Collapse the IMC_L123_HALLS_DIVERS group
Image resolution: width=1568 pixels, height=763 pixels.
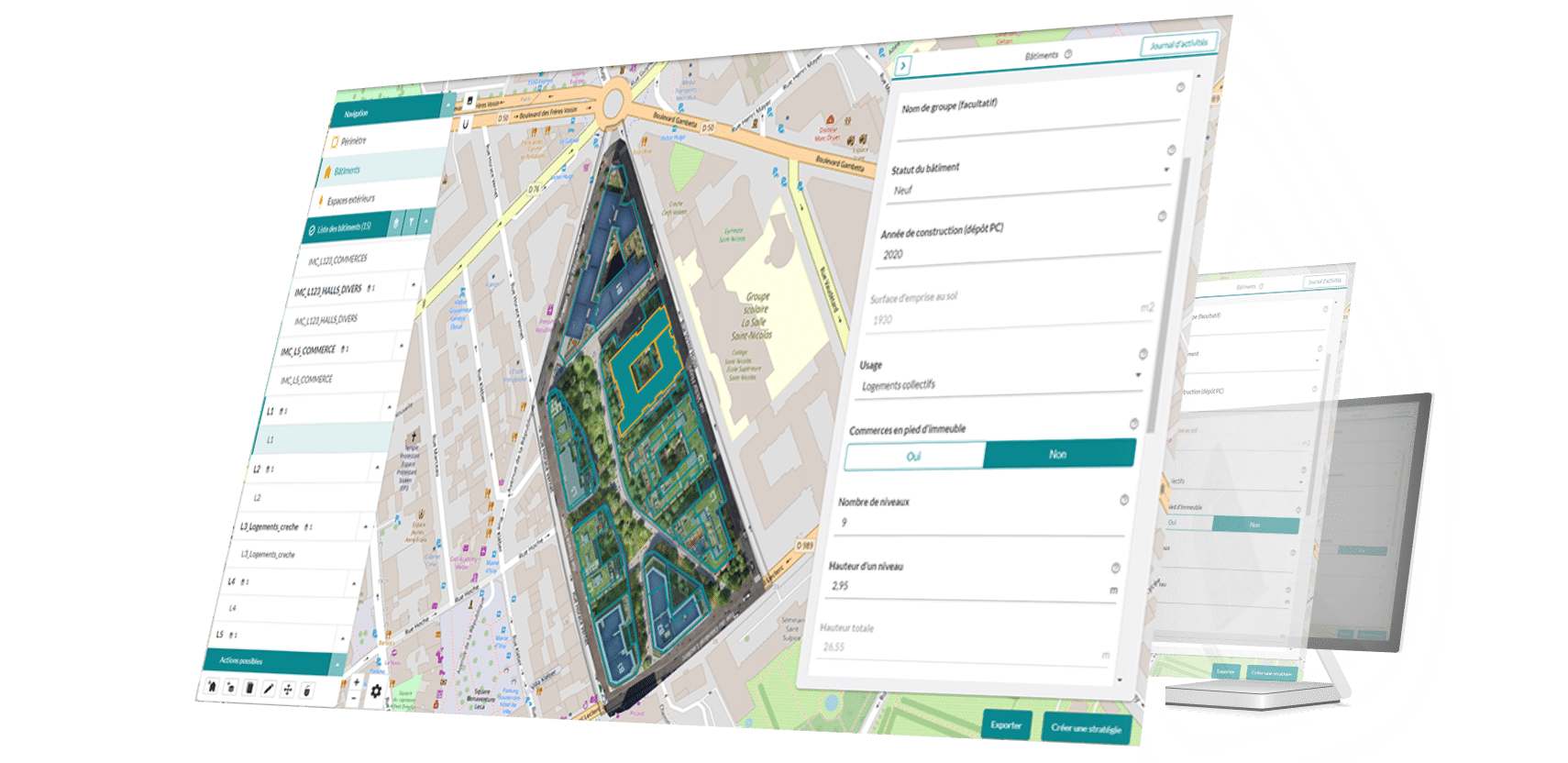(x=414, y=284)
